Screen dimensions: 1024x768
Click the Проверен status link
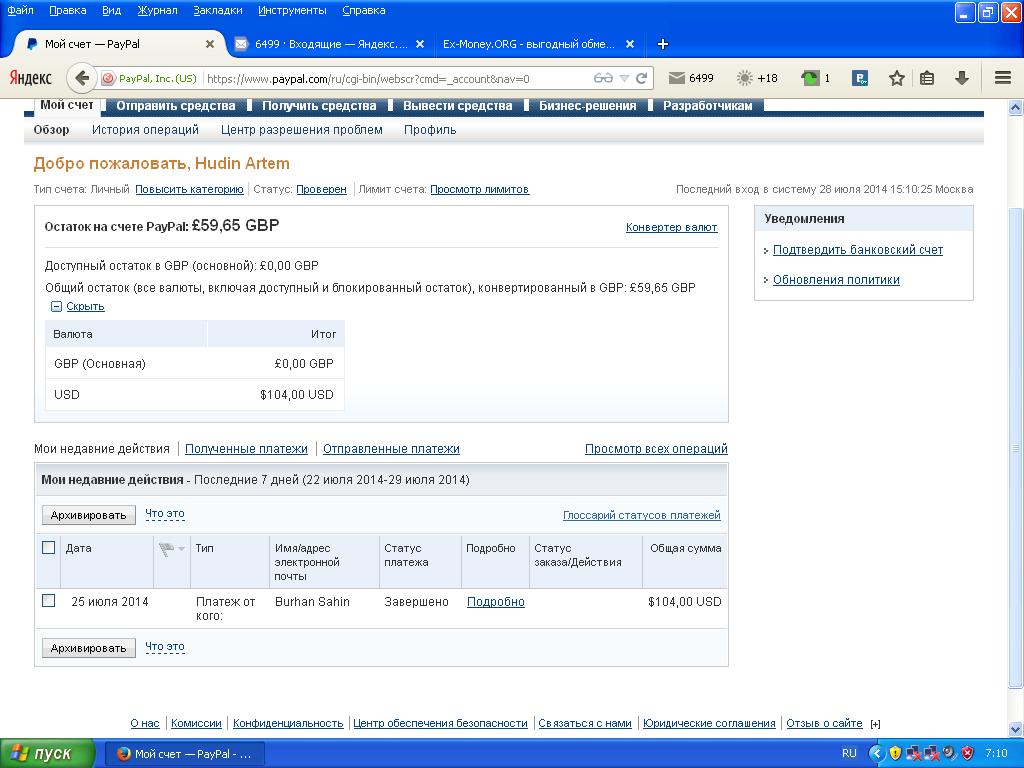pyautogui.click(x=321, y=189)
